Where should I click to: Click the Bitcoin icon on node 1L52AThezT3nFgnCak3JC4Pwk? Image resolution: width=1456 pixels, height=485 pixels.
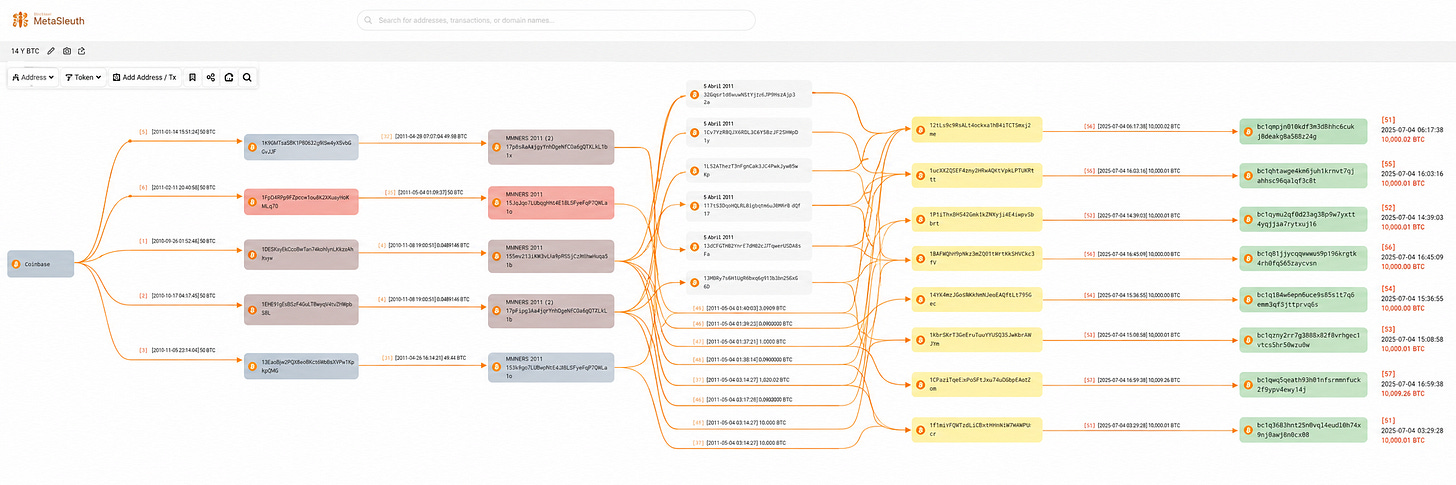(x=695, y=170)
